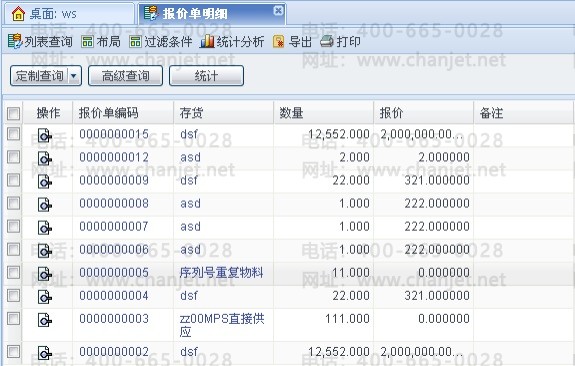Image resolution: width=575 pixels, height=366 pixels.
Task: Check the row 0000000012 checkbox
Action: [14, 157]
